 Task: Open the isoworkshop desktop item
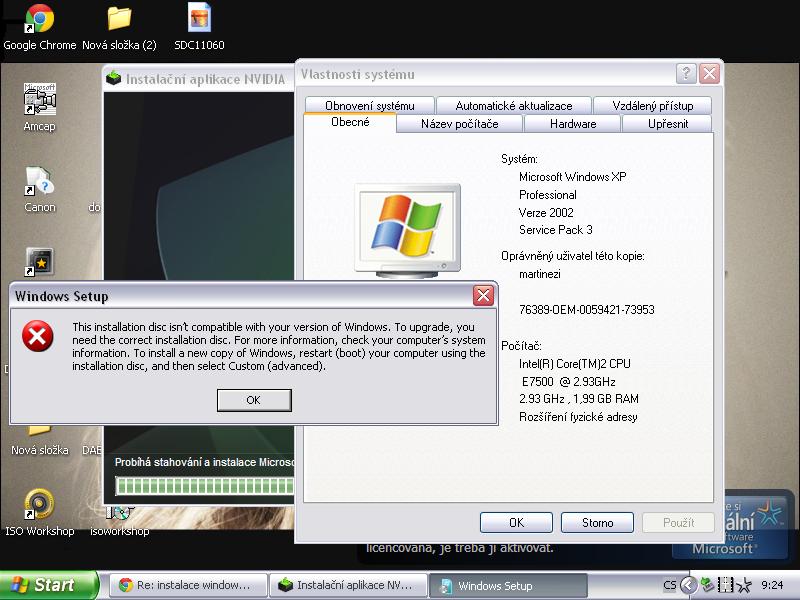119,520
